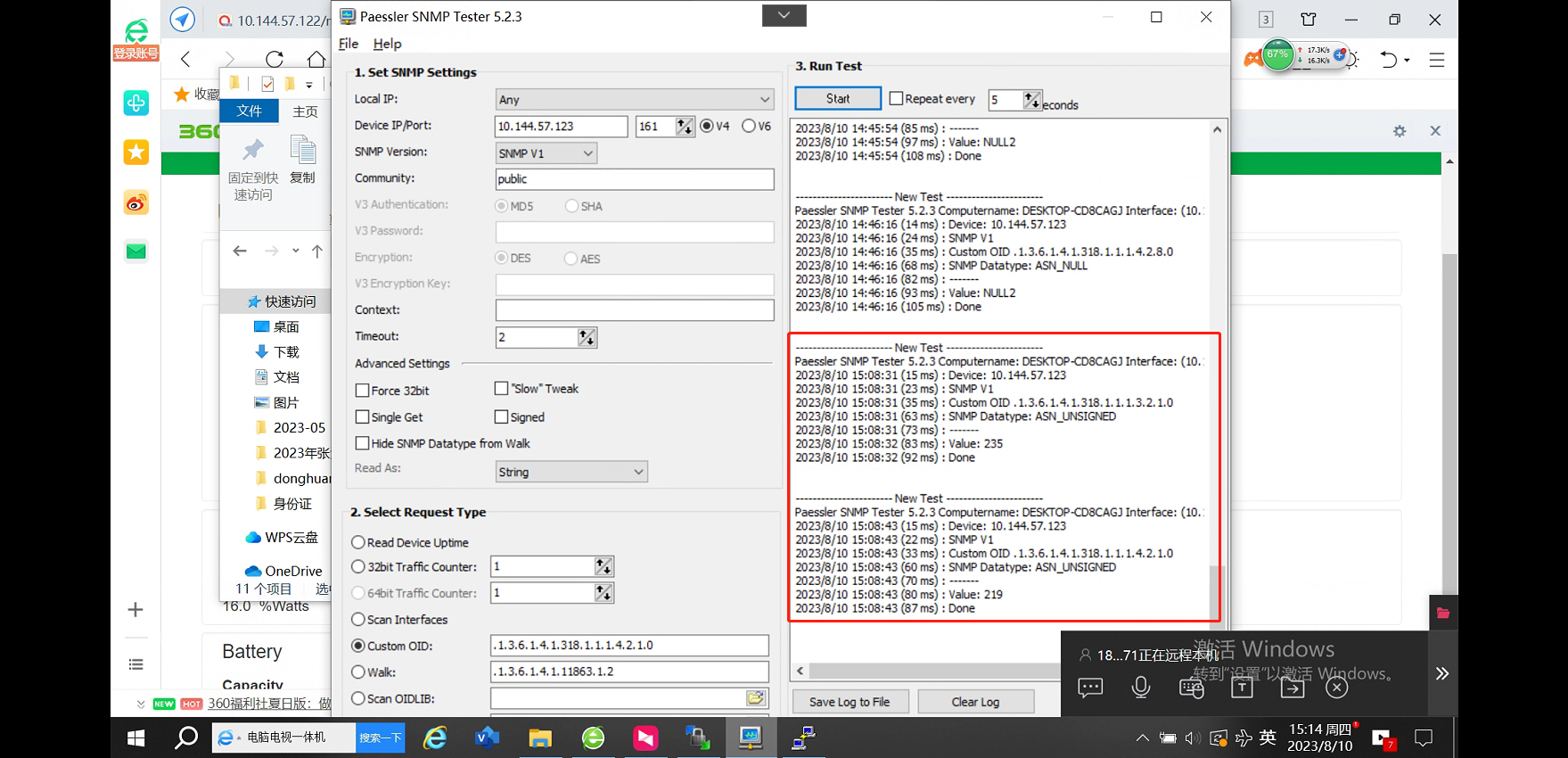Open the browser hamburger menu
The height and width of the screenshot is (758, 1568).
pyautogui.click(x=1437, y=60)
